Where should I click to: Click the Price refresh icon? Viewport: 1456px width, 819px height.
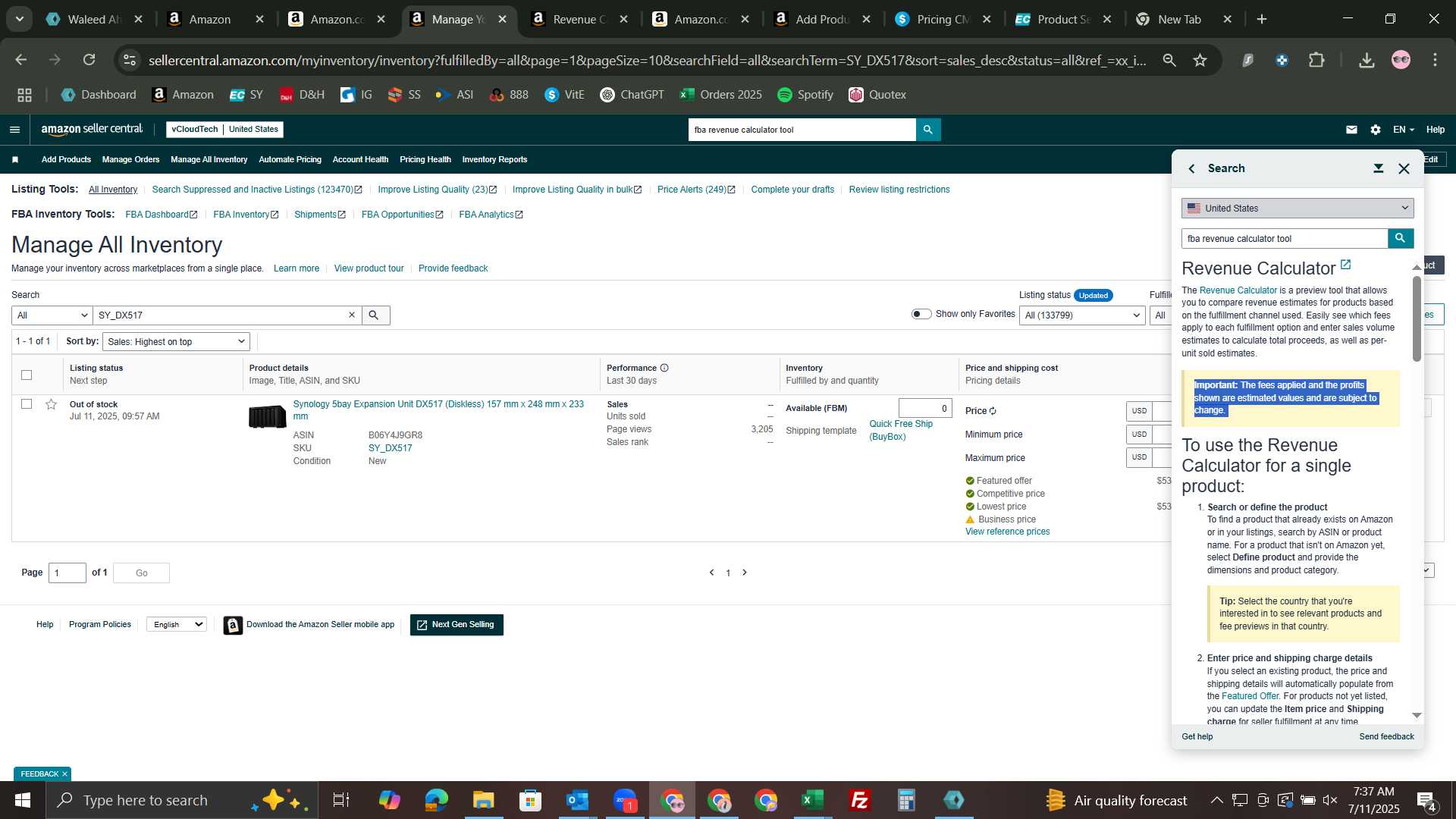tap(993, 411)
